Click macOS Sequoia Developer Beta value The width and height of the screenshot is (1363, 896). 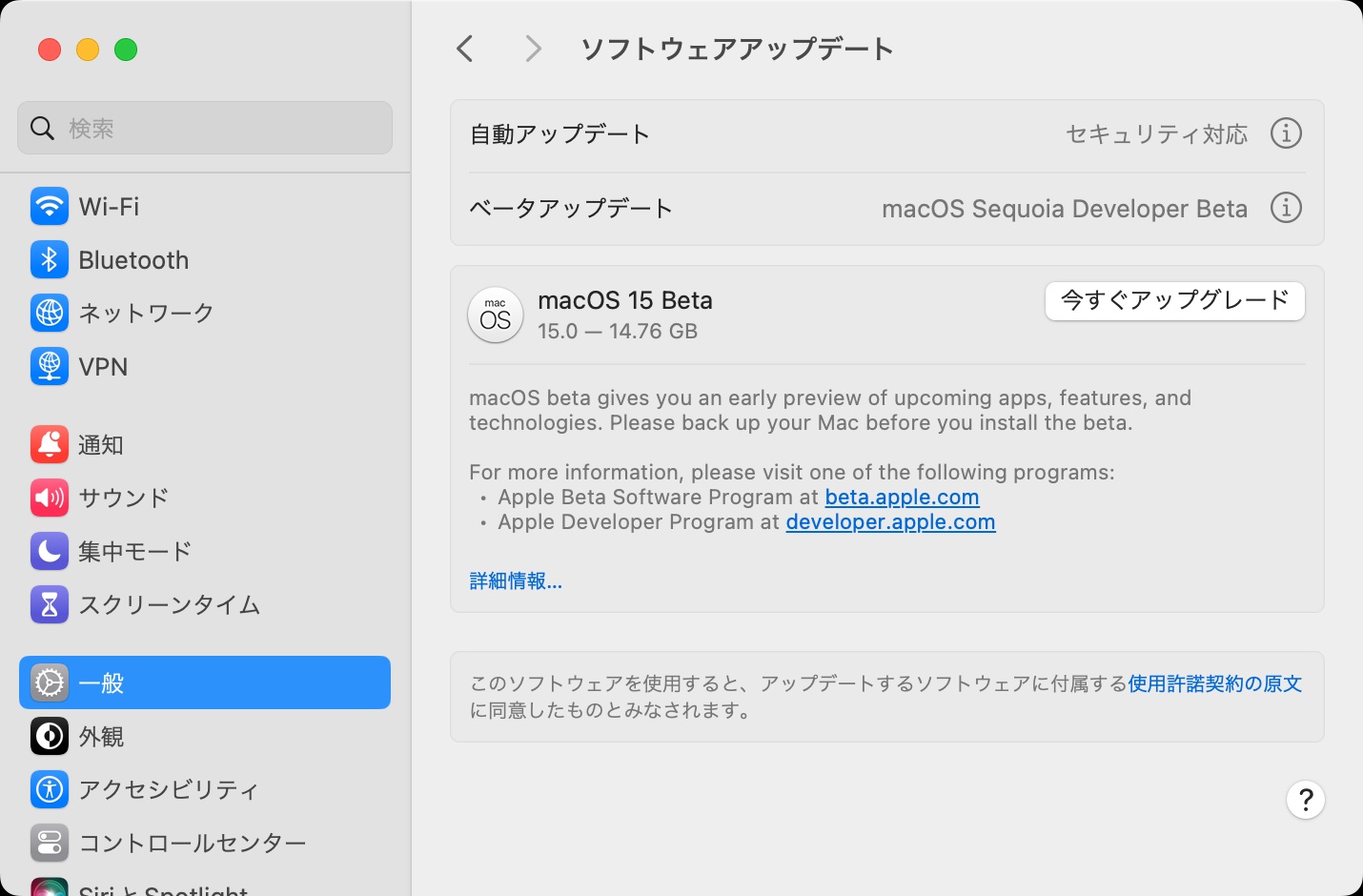(1065, 209)
